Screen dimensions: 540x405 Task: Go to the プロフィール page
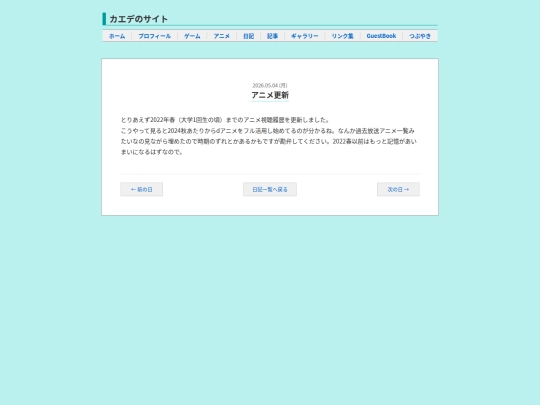coord(155,36)
